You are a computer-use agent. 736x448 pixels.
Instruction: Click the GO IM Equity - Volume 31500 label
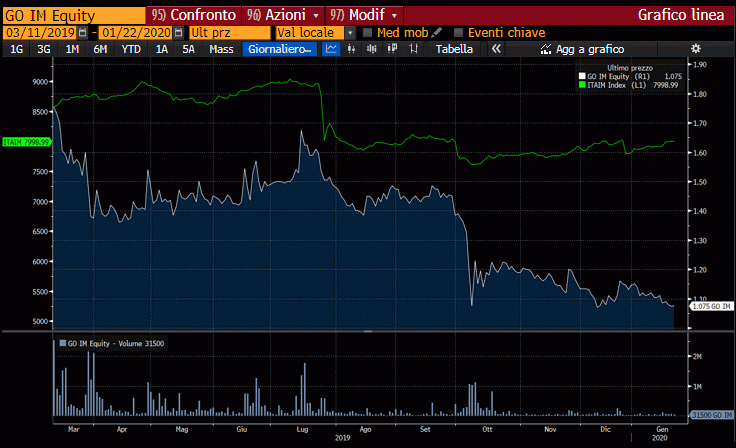pyautogui.click(x=116, y=343)
